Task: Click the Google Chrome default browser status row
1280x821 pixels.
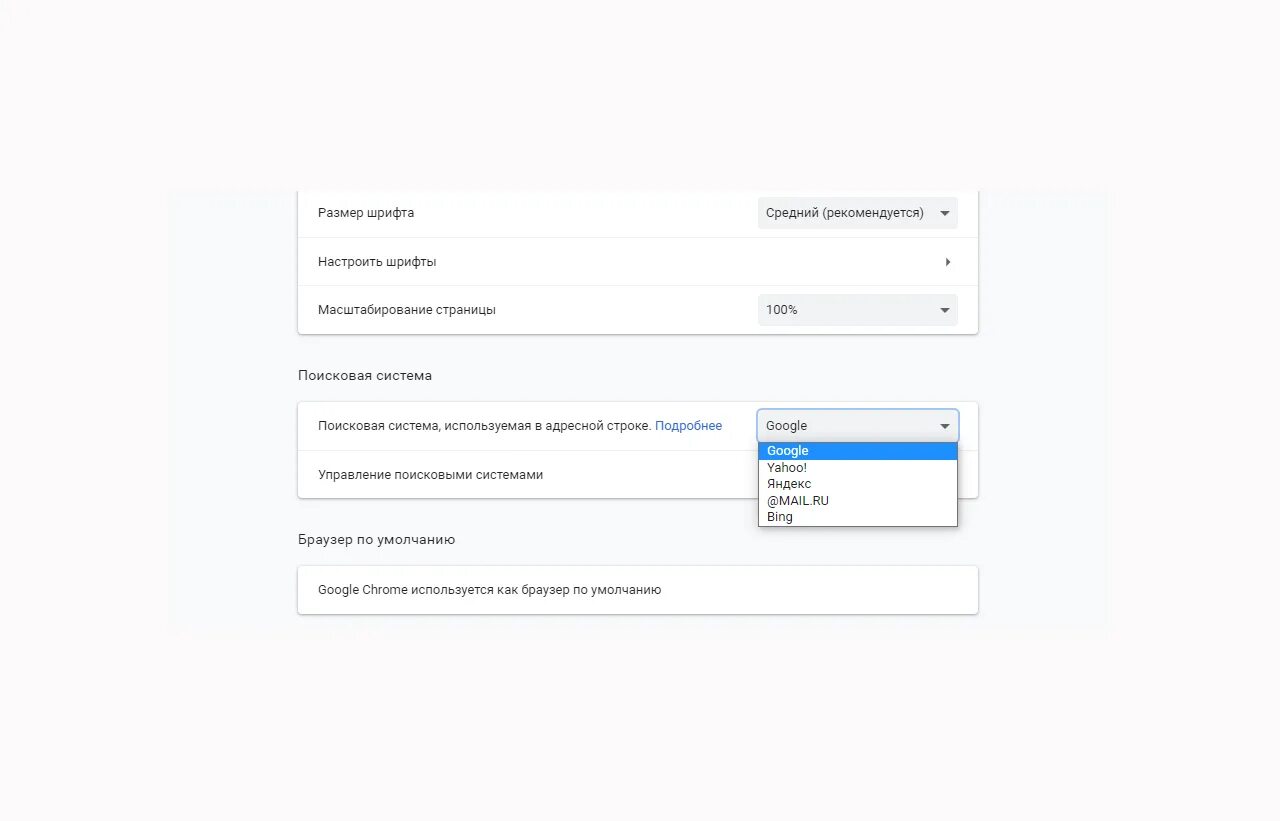Action: (x=638, y=590)
